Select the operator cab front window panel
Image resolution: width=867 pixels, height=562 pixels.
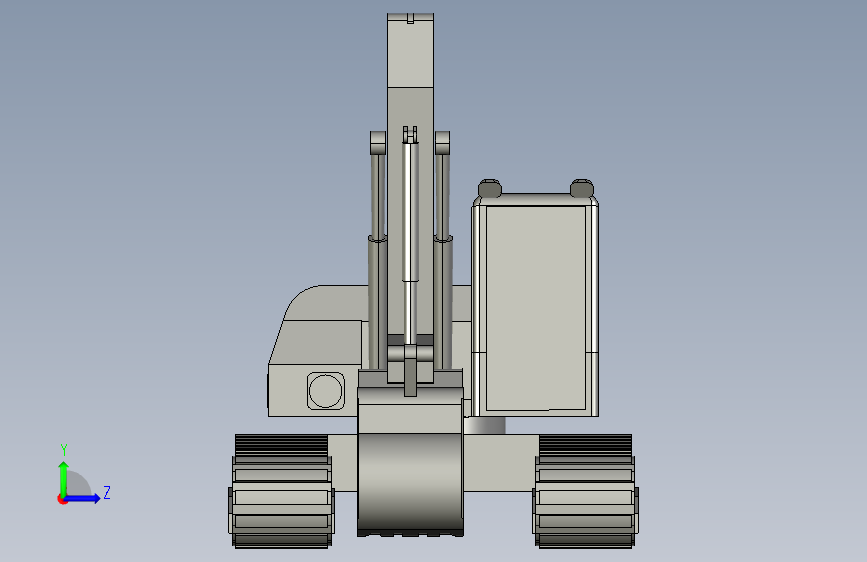[x=536, y=308]
